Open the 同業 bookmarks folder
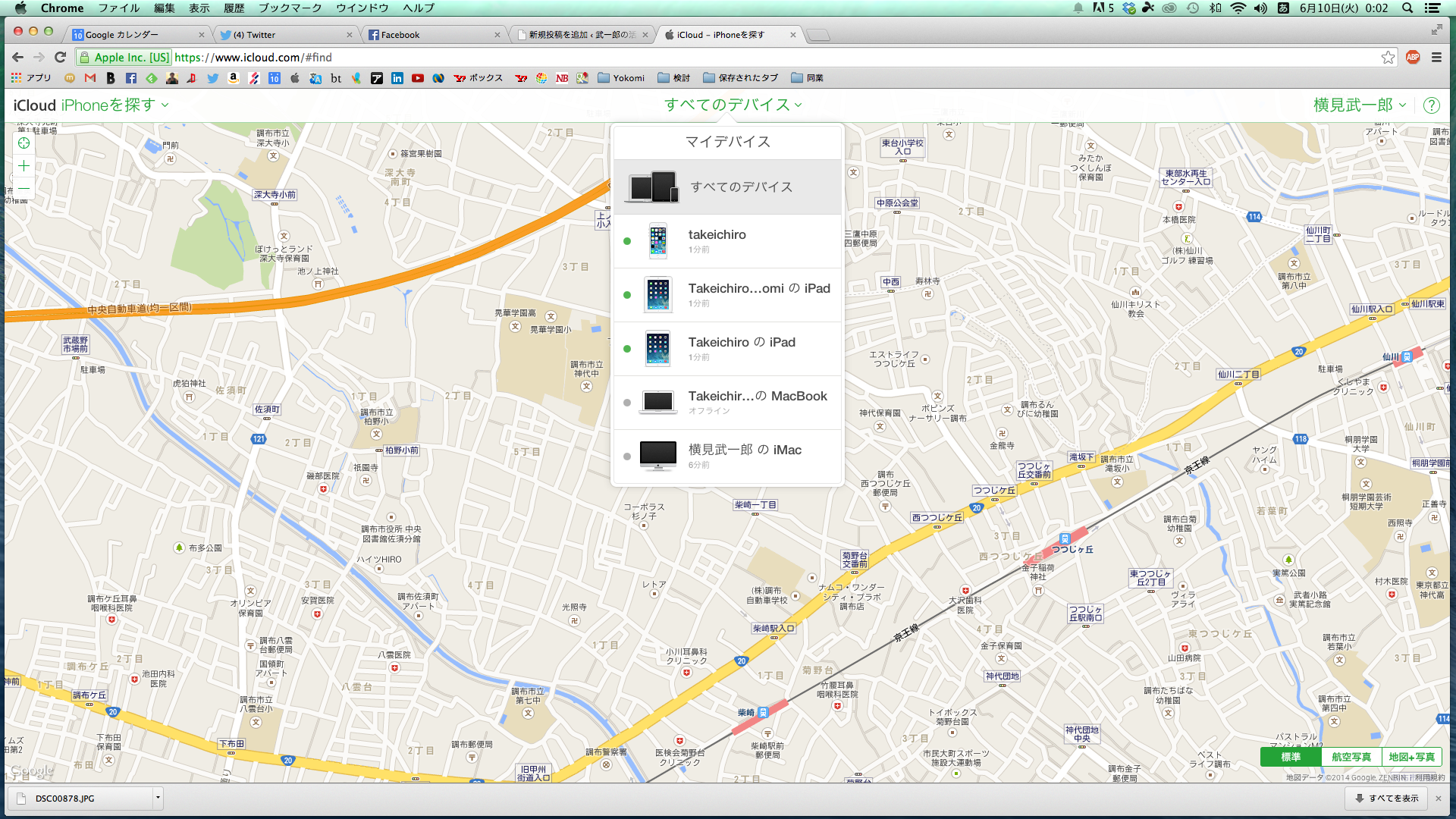 (x=807, y=78)
